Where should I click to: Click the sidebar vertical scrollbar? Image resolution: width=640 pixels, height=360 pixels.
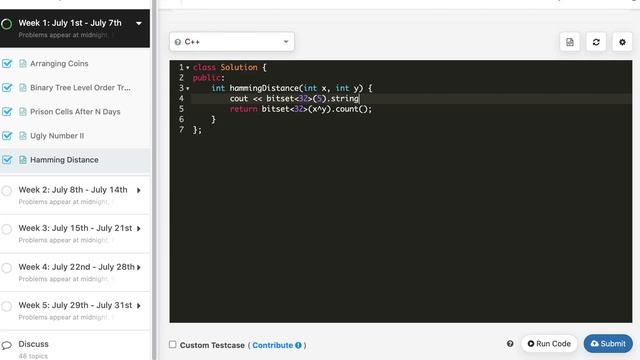tap(154, 180)
